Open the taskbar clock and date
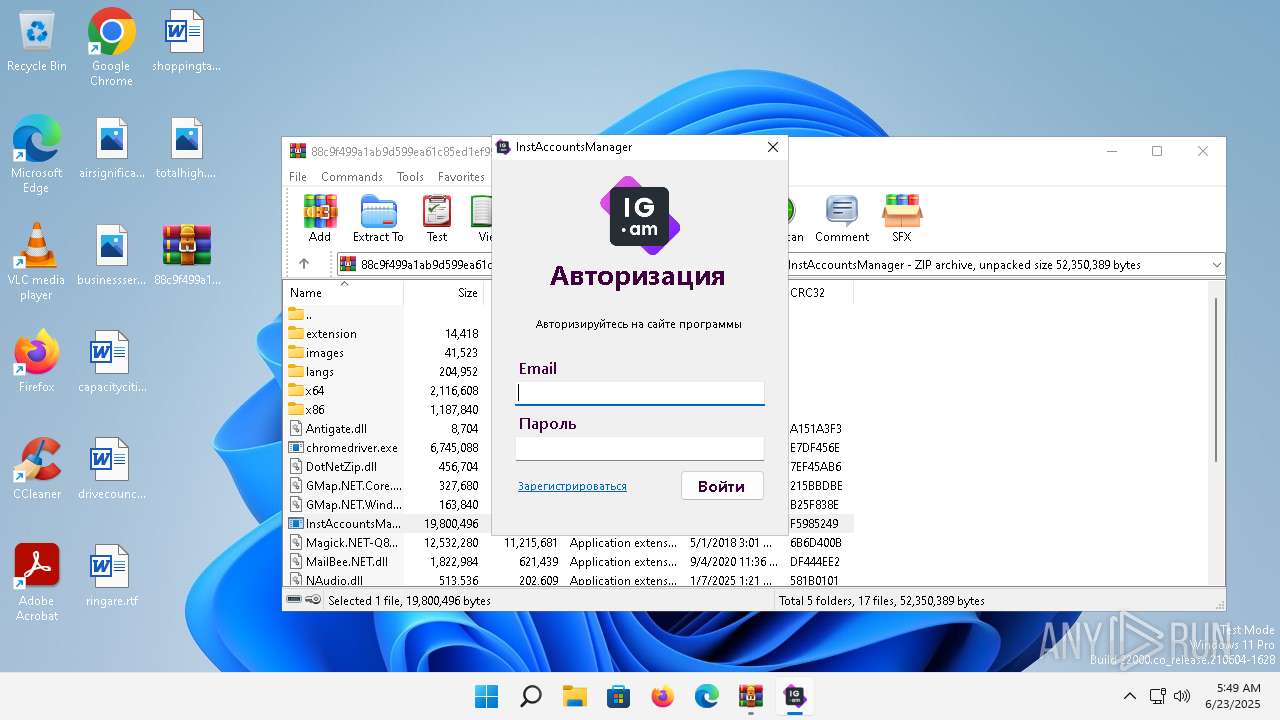The image size is (1280, 720). 1231,696
